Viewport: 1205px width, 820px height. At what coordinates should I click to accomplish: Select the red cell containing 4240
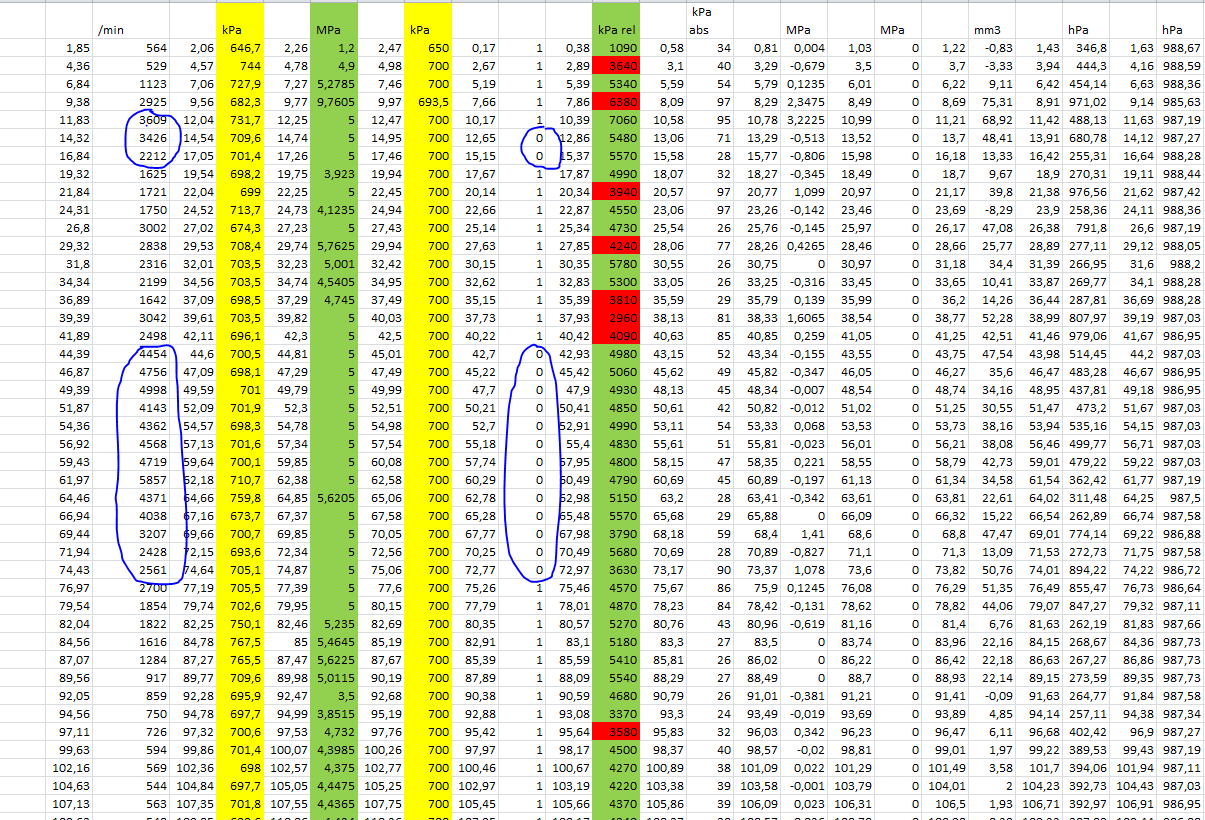tap(617, 245)
